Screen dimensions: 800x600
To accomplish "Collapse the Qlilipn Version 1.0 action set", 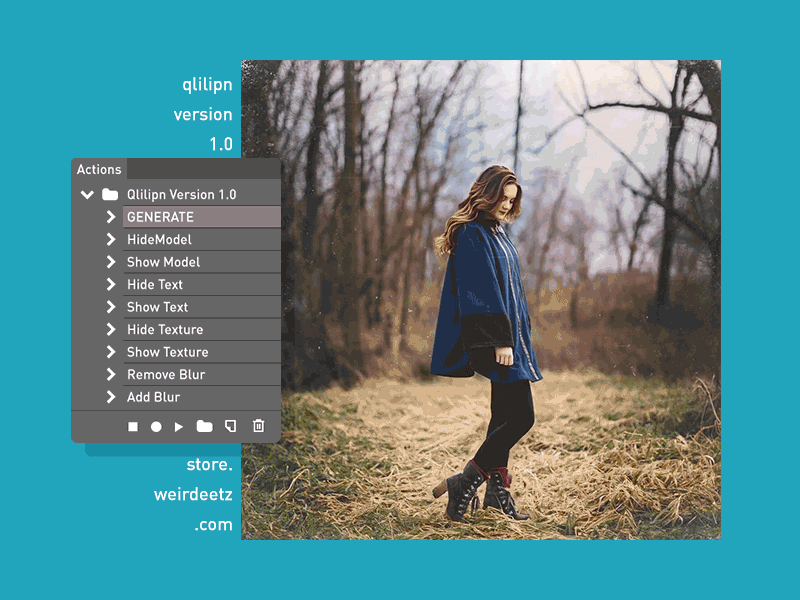I will click(87, 194).
